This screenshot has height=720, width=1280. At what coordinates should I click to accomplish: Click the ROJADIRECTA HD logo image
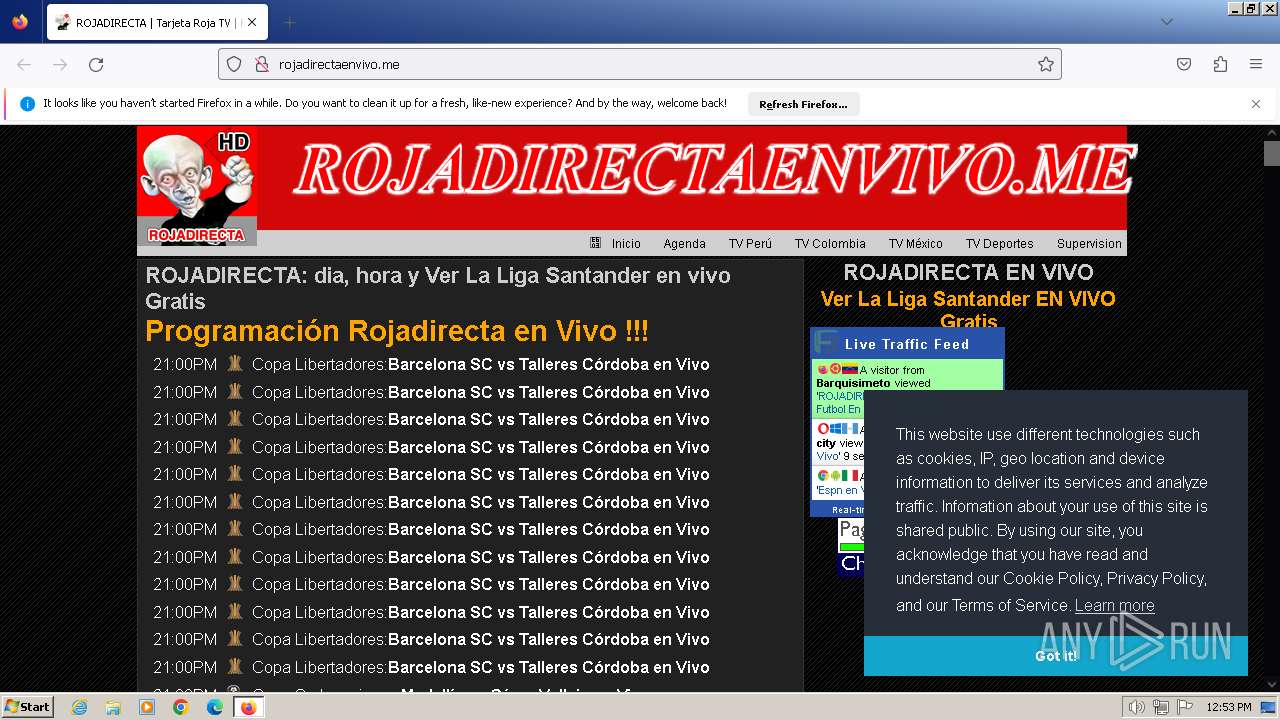(x=197, y=186)
